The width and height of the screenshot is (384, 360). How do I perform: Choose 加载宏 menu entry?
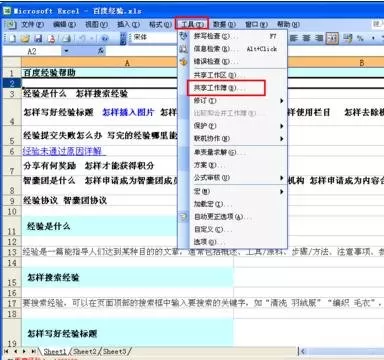pos(232,204)
